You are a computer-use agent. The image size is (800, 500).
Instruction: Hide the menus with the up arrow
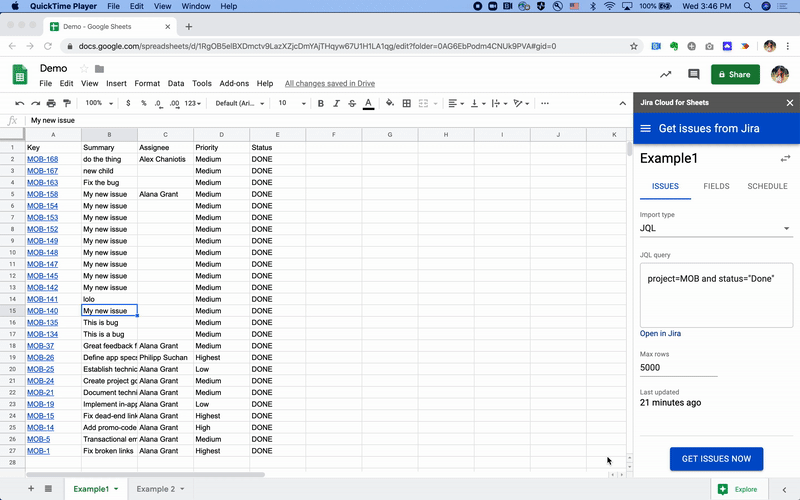click(622, 104)
